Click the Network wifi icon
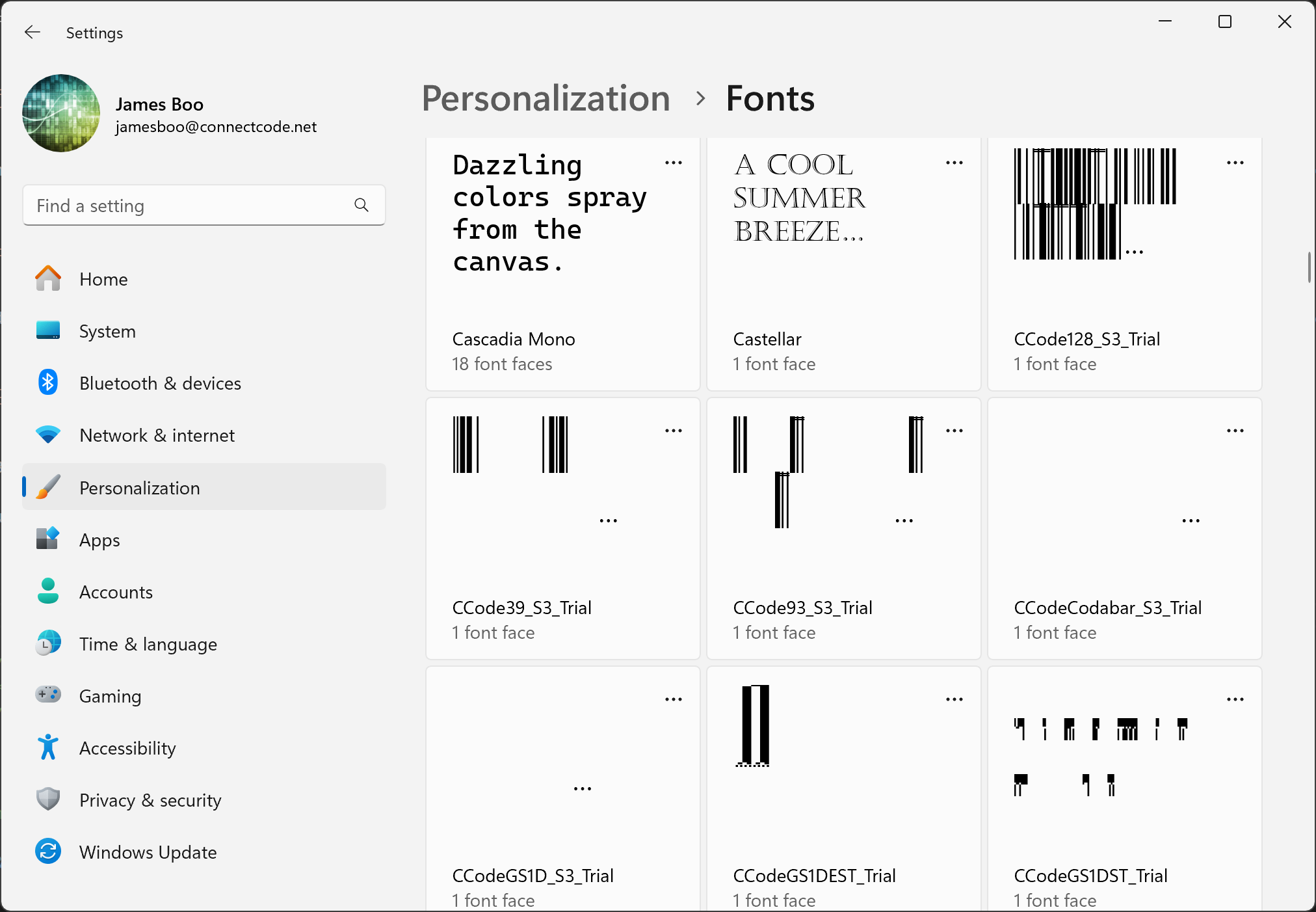This screenshot has width=1316, height=912. point(48,435)
